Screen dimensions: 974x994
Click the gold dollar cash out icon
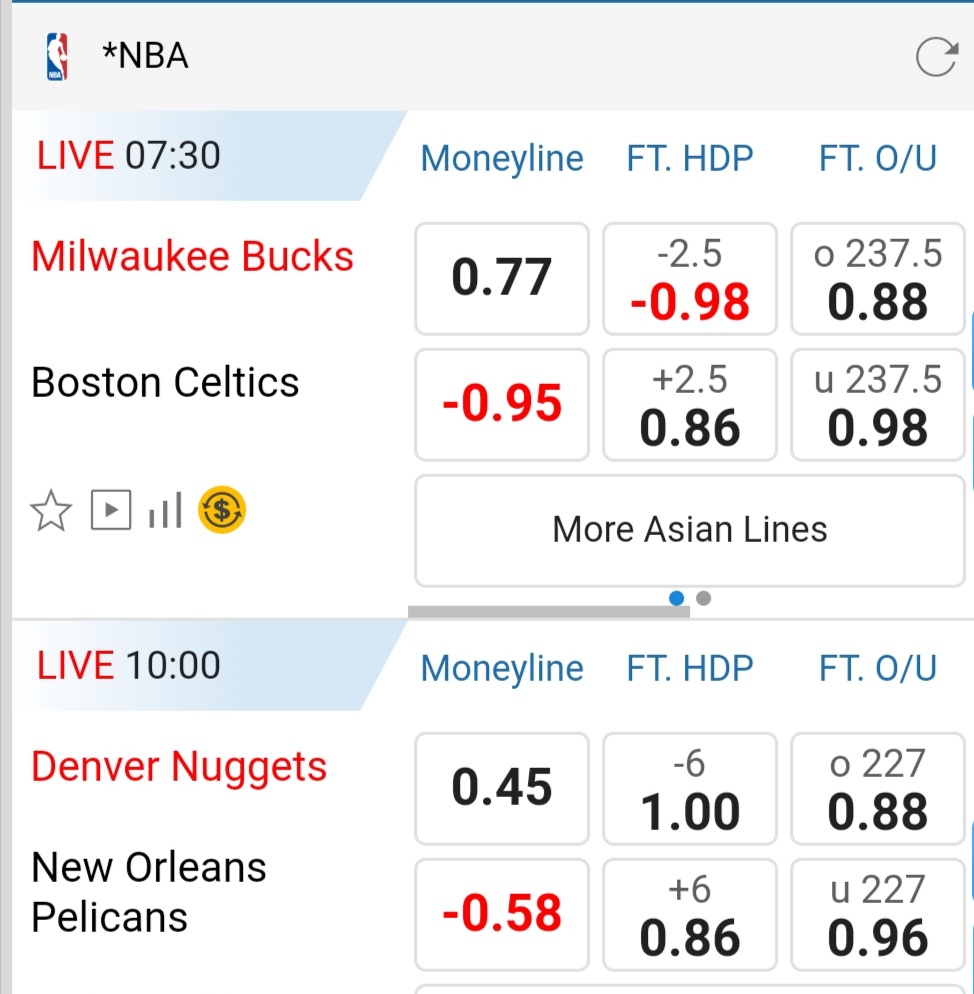(x=222, y=511)
